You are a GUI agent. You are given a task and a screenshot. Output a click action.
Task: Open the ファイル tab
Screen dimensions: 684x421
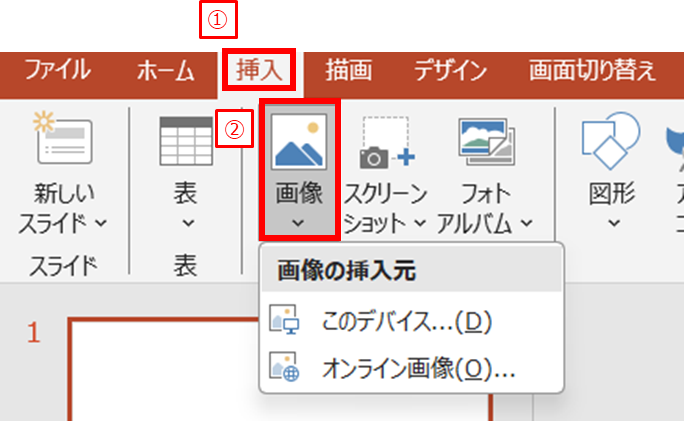click(x=57, y=71)
